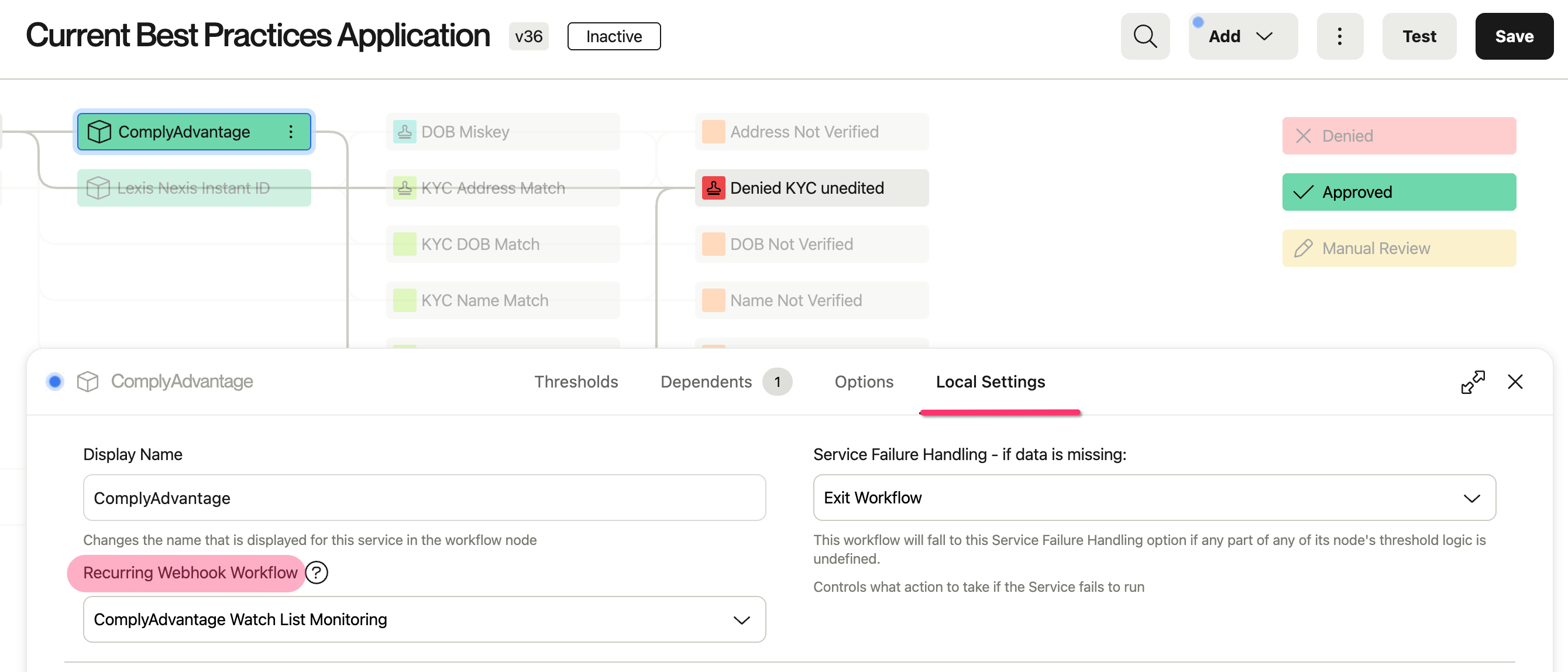Switch to the Options tab

[x=863, y=382]
